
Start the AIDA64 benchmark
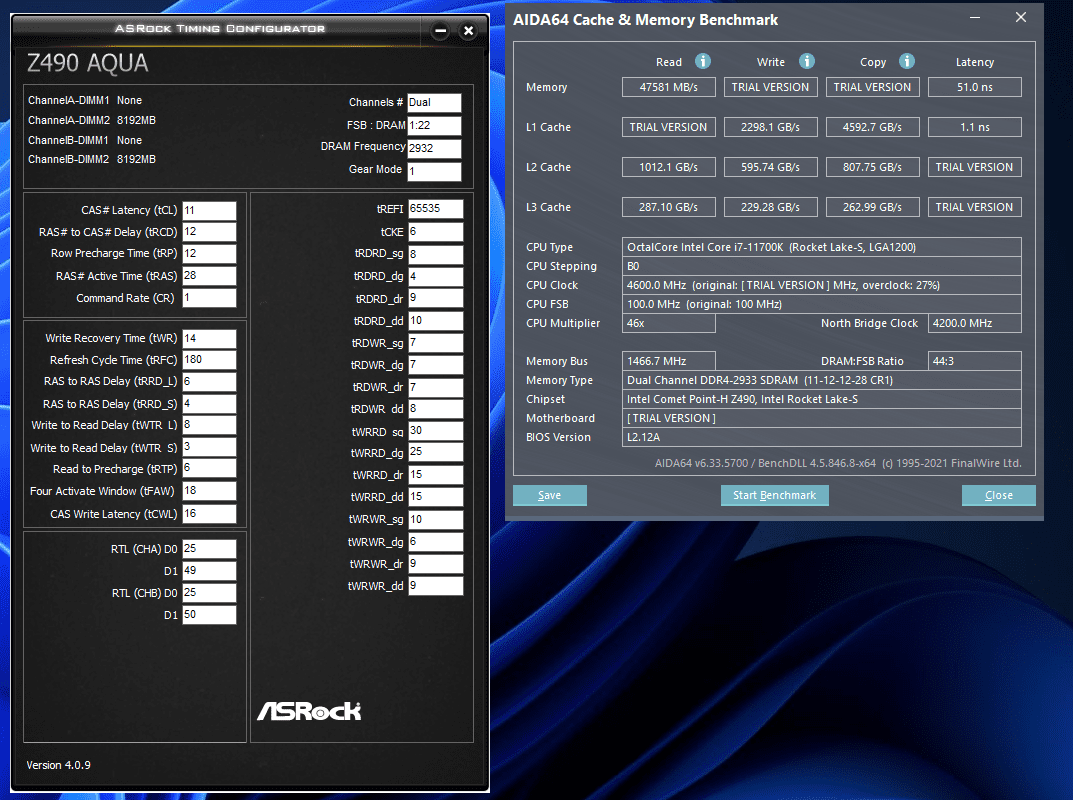tap(775, 495)
